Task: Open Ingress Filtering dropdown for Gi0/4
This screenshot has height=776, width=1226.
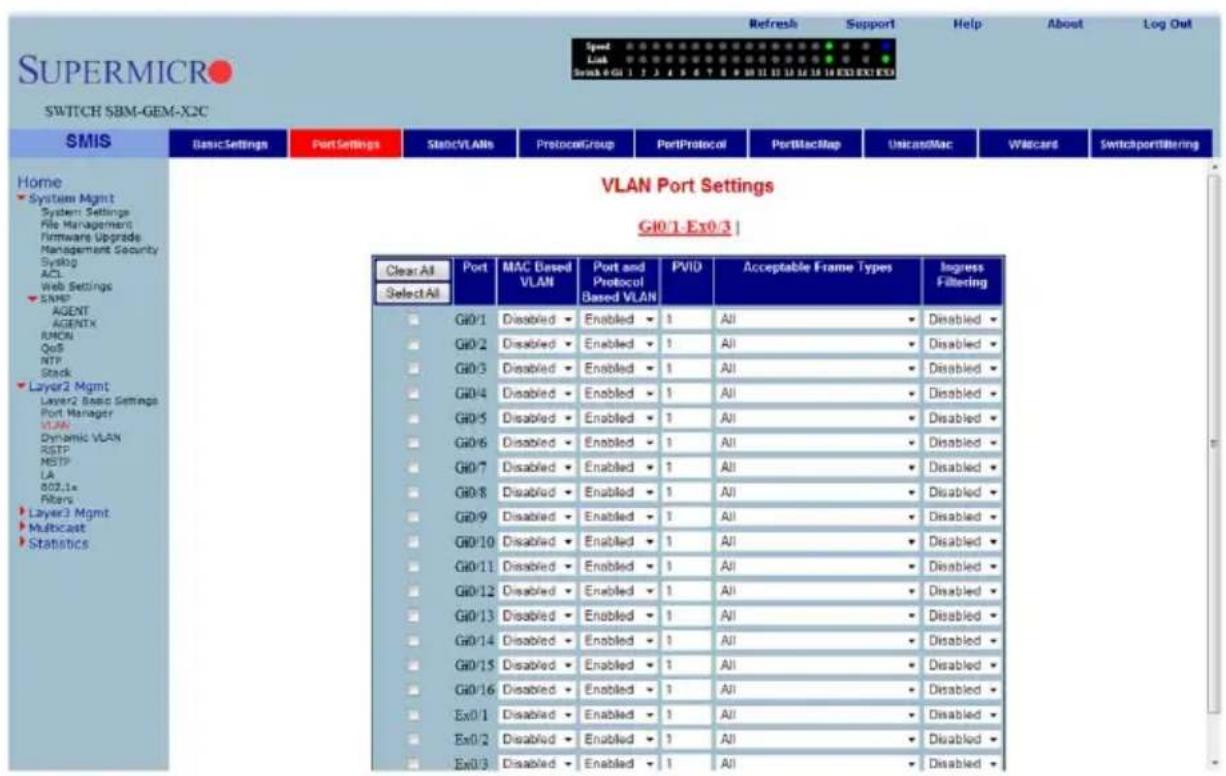Action: click(963, 393)
